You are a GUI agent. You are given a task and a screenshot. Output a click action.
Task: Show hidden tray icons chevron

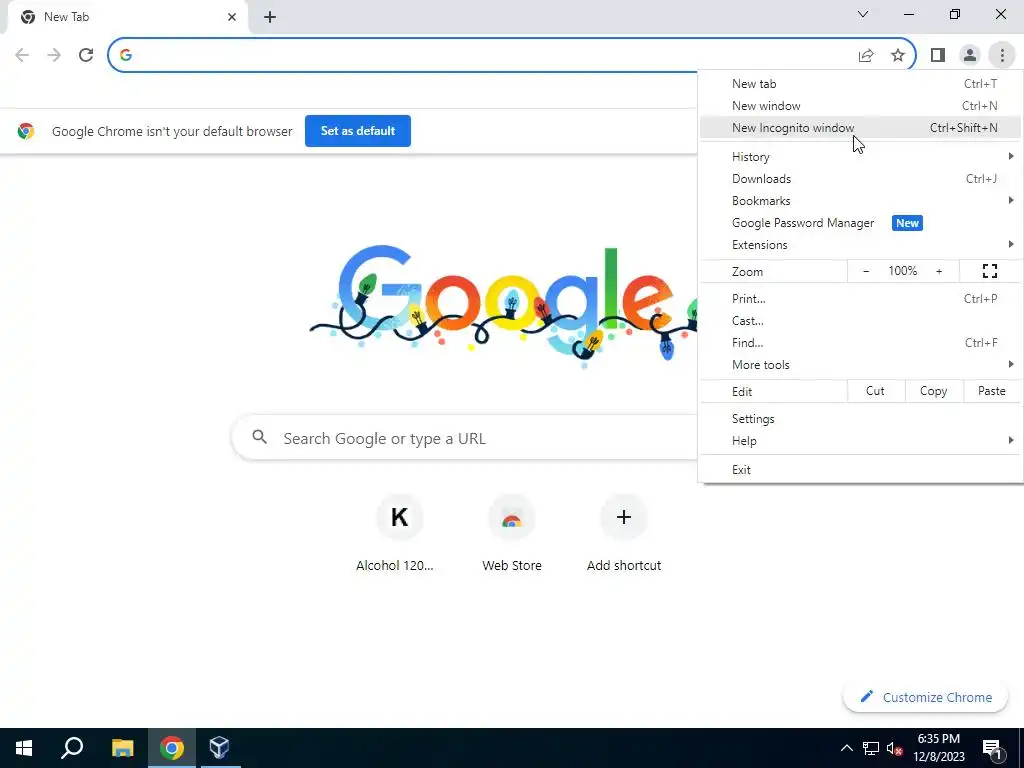point(846,748)
